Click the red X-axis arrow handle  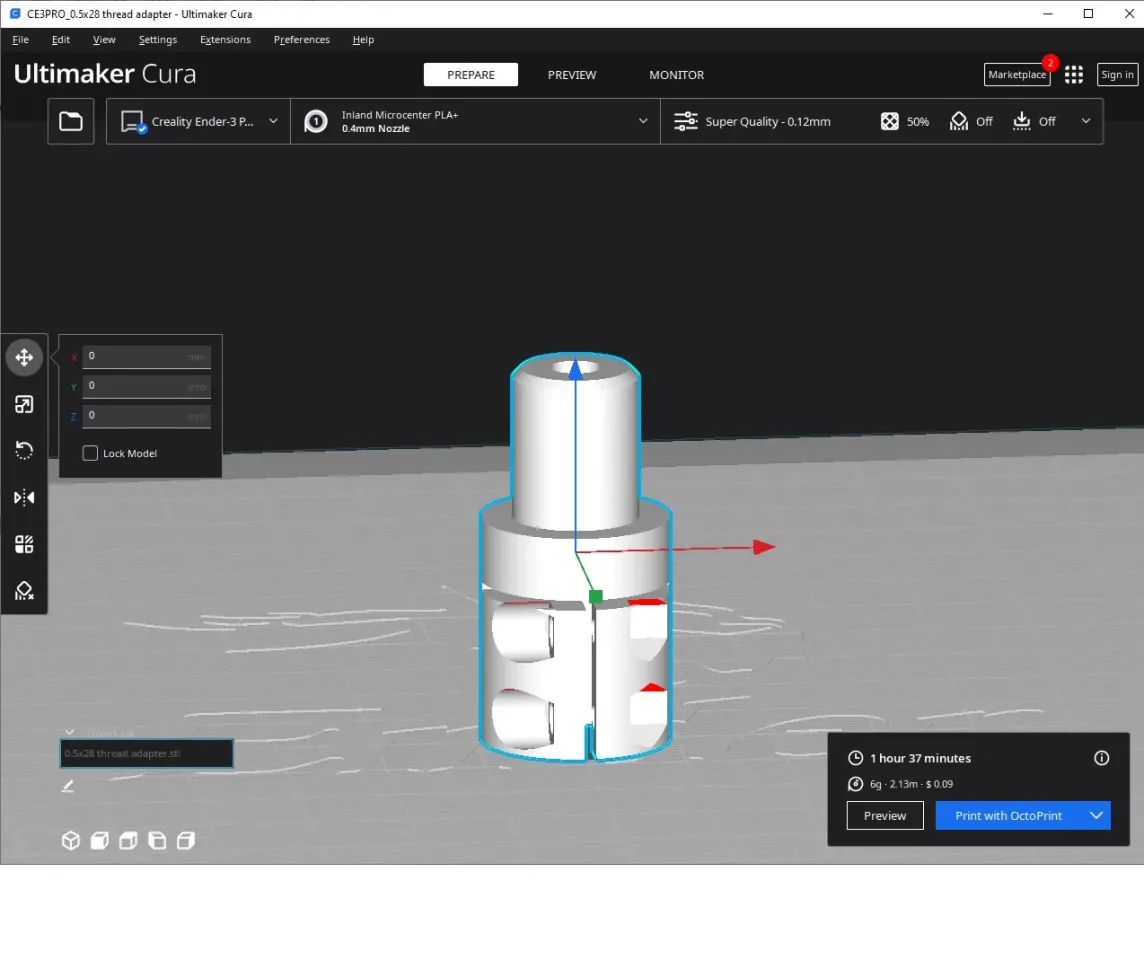pos(764,546)
